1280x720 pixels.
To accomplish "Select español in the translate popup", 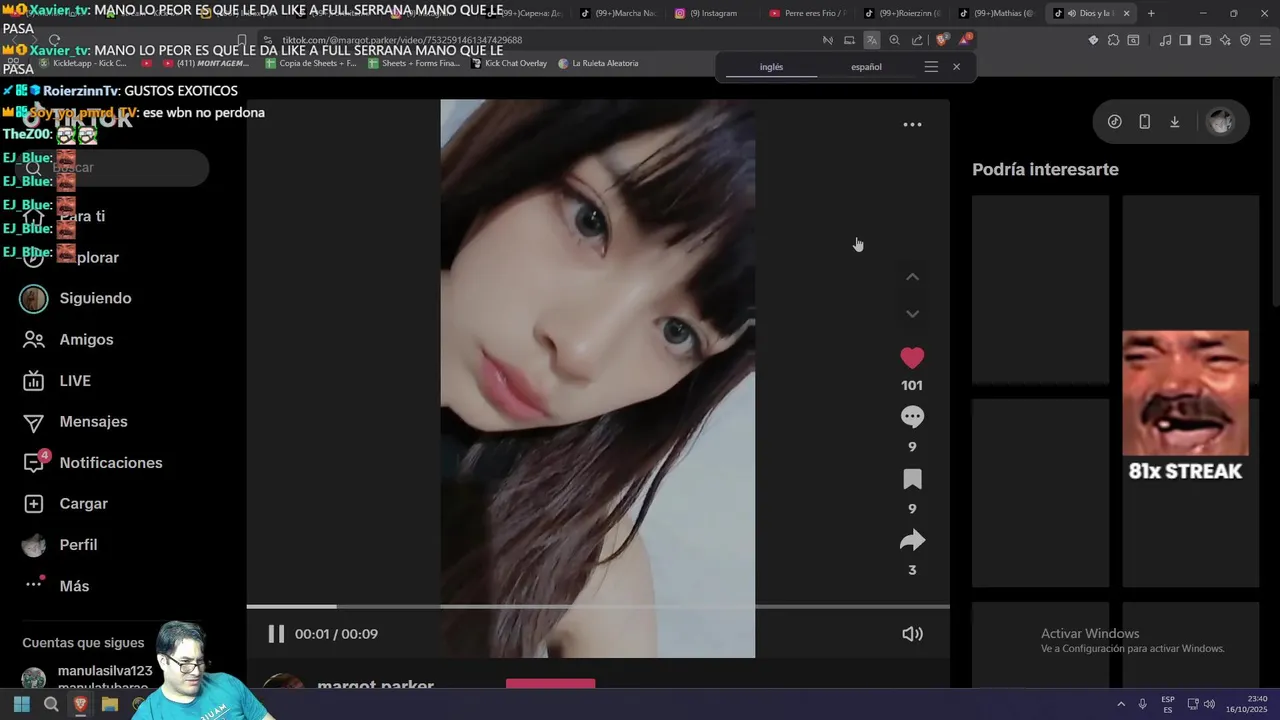I will pyautogui.click(x=866, y=67).
